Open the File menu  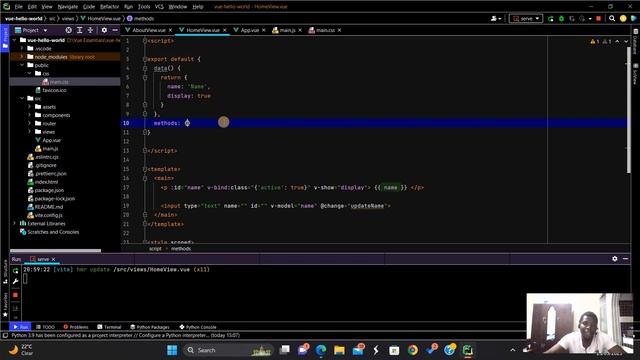(19, 7)
